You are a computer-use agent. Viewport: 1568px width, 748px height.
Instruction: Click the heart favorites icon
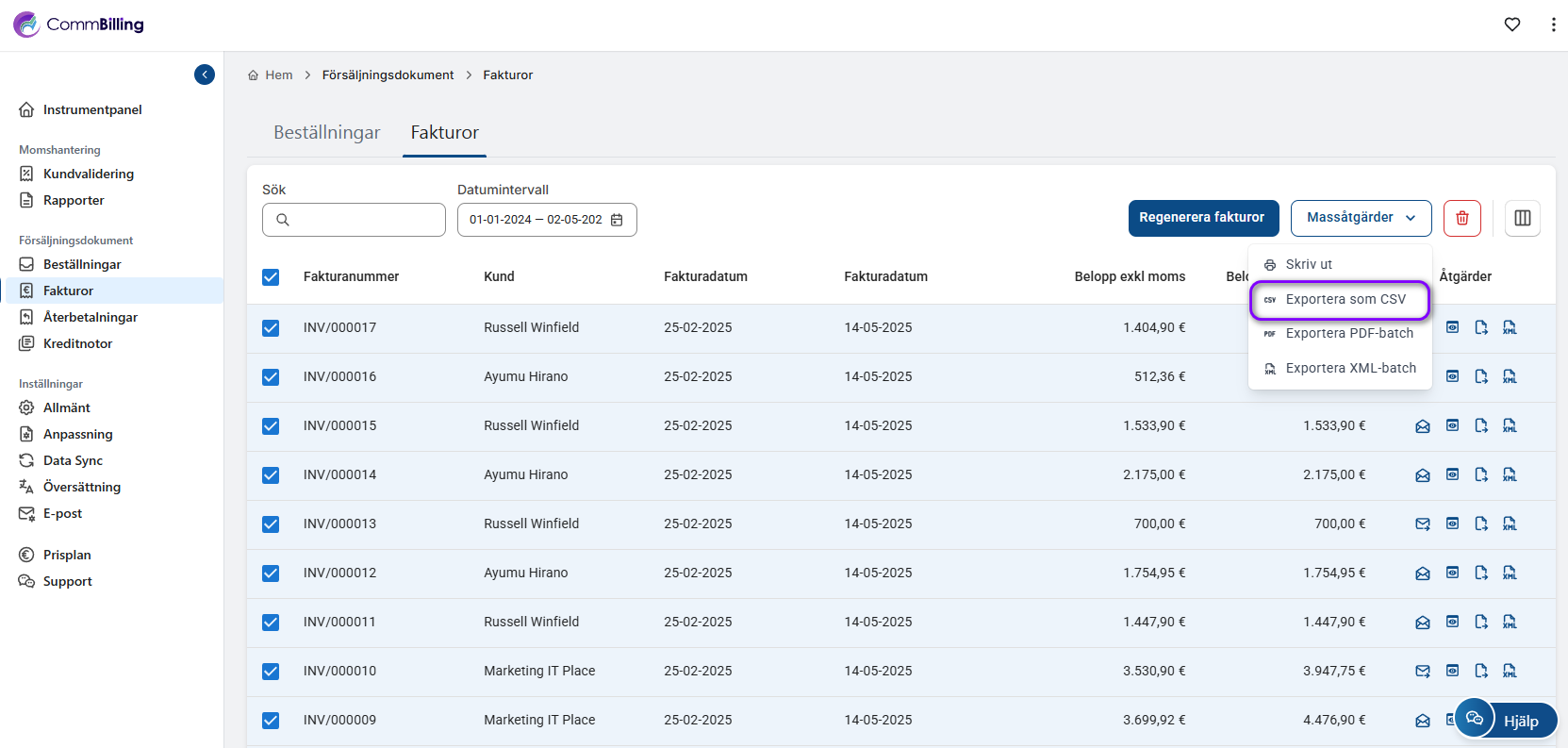1512,25
